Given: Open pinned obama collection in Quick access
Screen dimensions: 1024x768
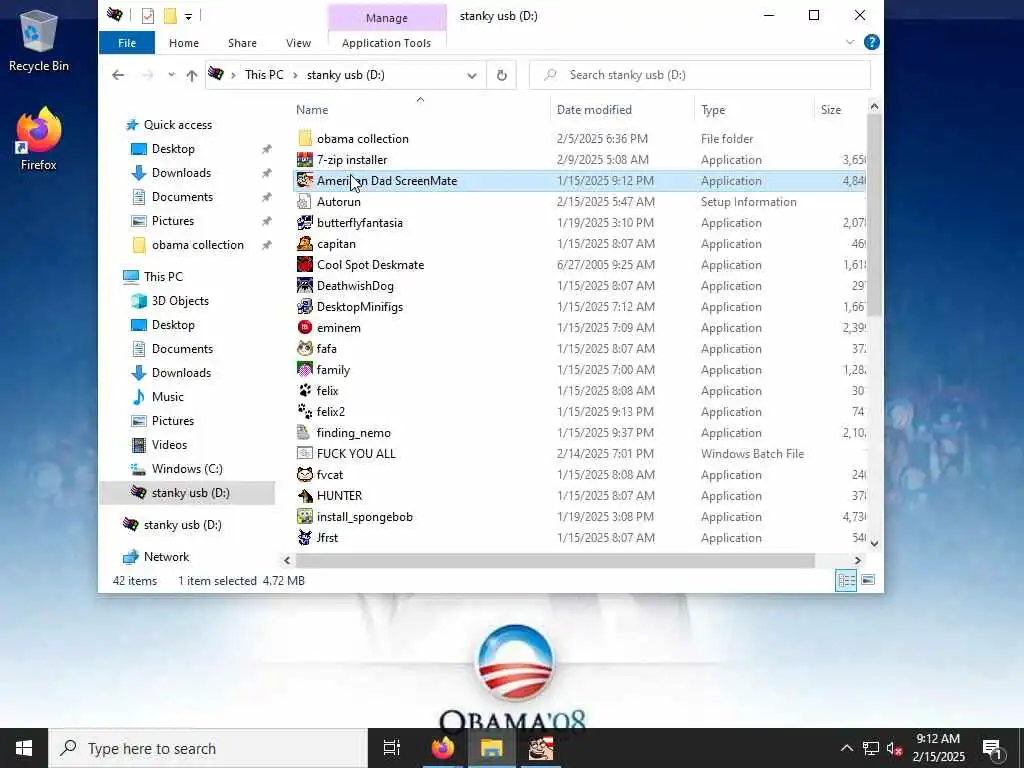Looking at the screenshot, I should 197,245.
